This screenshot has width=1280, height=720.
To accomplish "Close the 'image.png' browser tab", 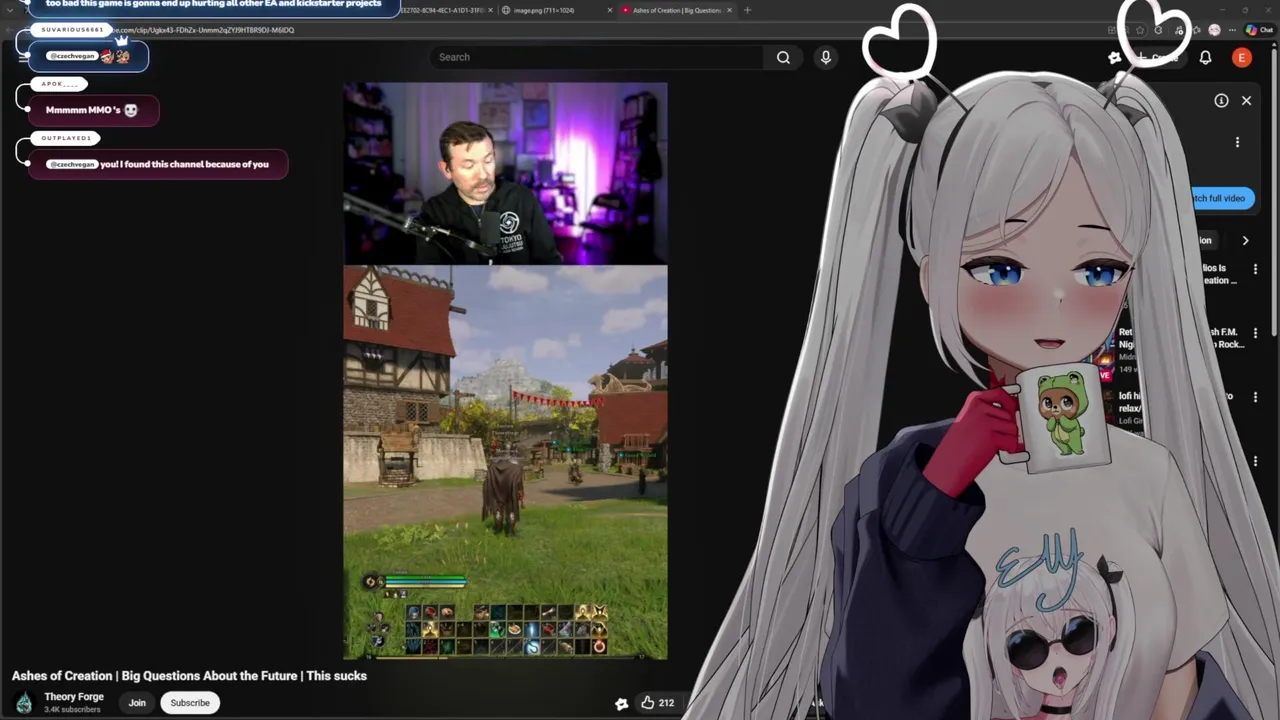I will point(610,10).
